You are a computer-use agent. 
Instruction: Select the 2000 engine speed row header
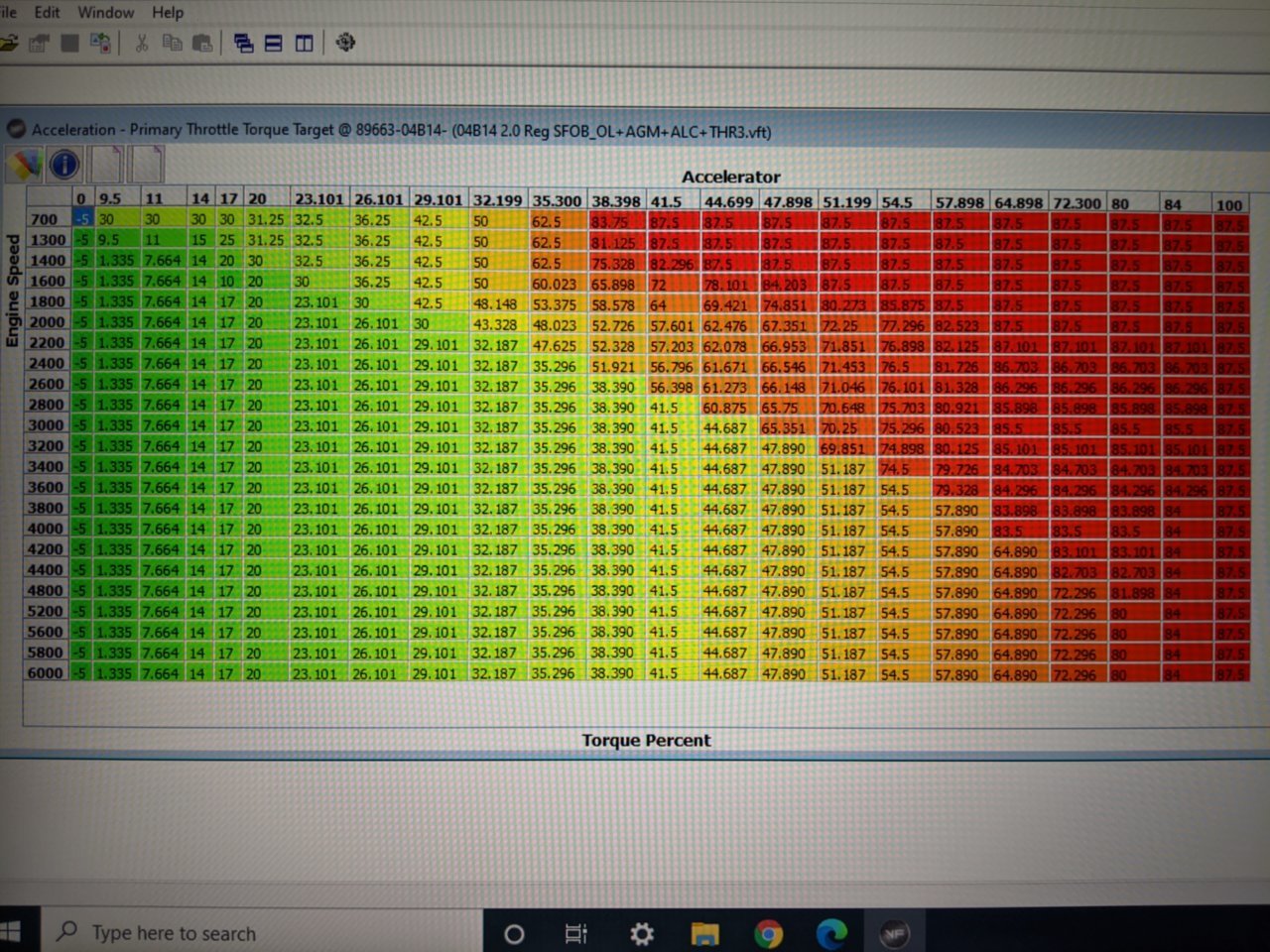point(48,322)
